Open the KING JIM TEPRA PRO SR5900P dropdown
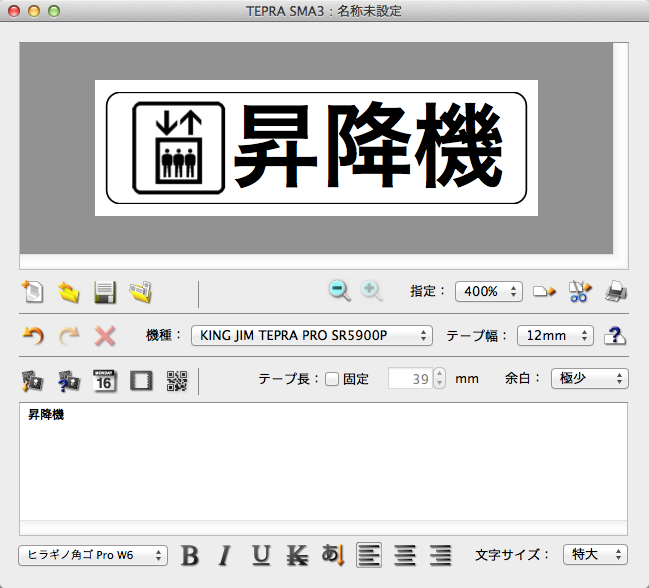 pos(312,335)
